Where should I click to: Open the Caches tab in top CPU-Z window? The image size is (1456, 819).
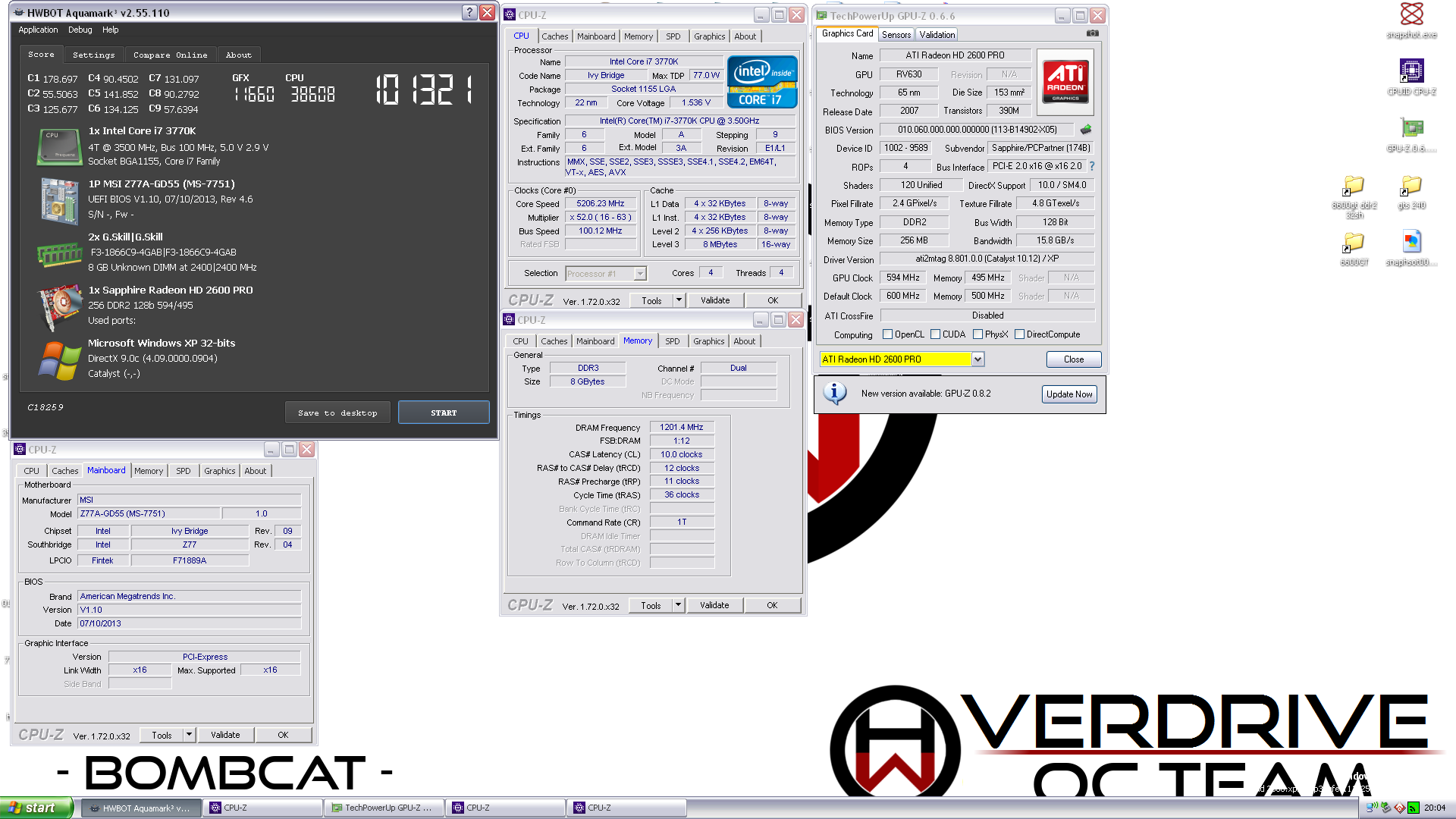coord(554,36)
